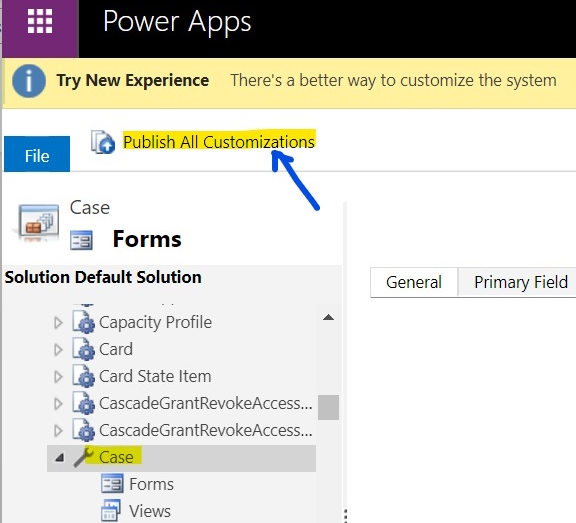Screen dimensions: 576x523
Task: Switch to the General tab
Action: point(414,282)
